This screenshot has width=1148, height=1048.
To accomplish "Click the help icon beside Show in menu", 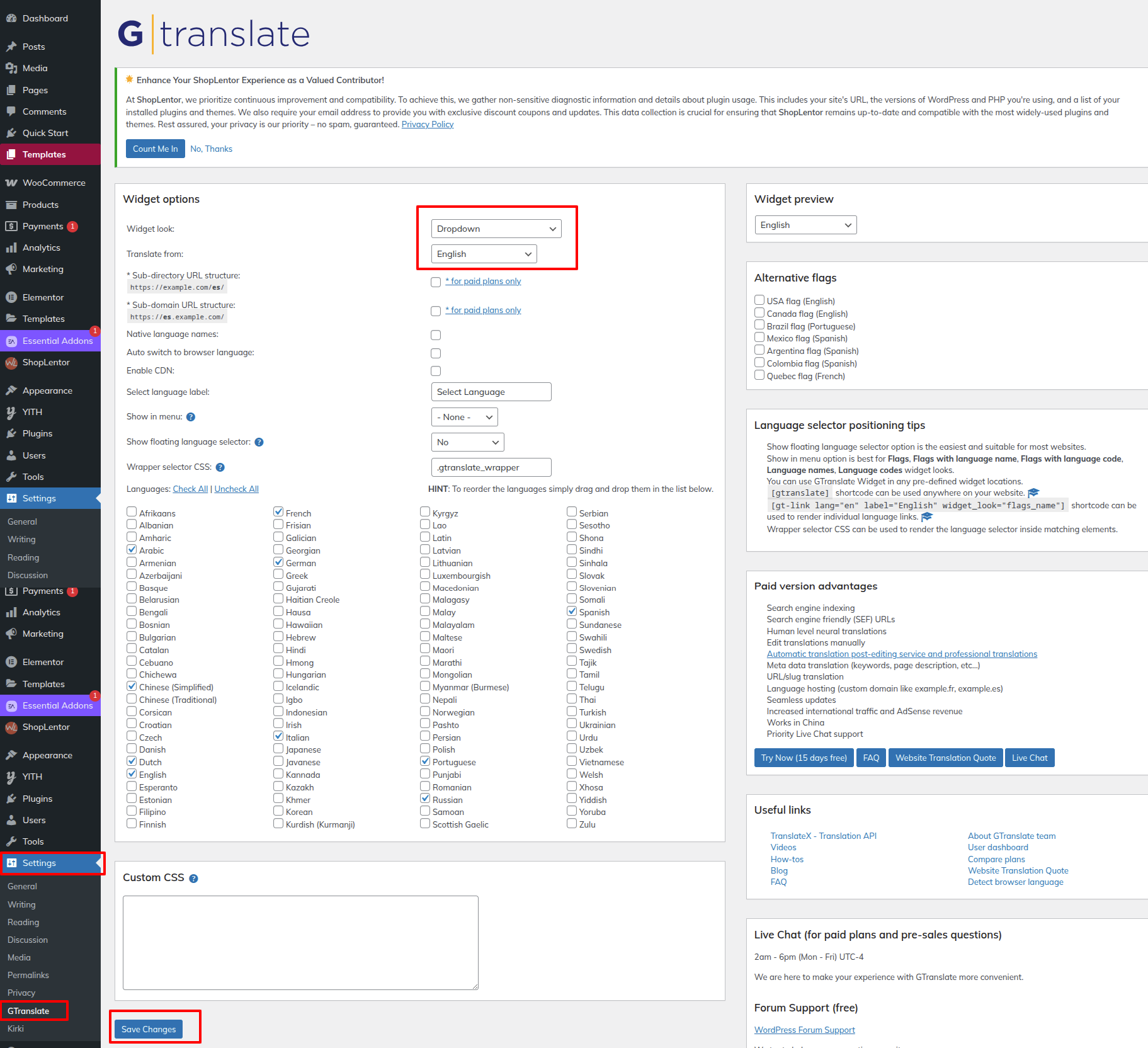I will [191, 417].
